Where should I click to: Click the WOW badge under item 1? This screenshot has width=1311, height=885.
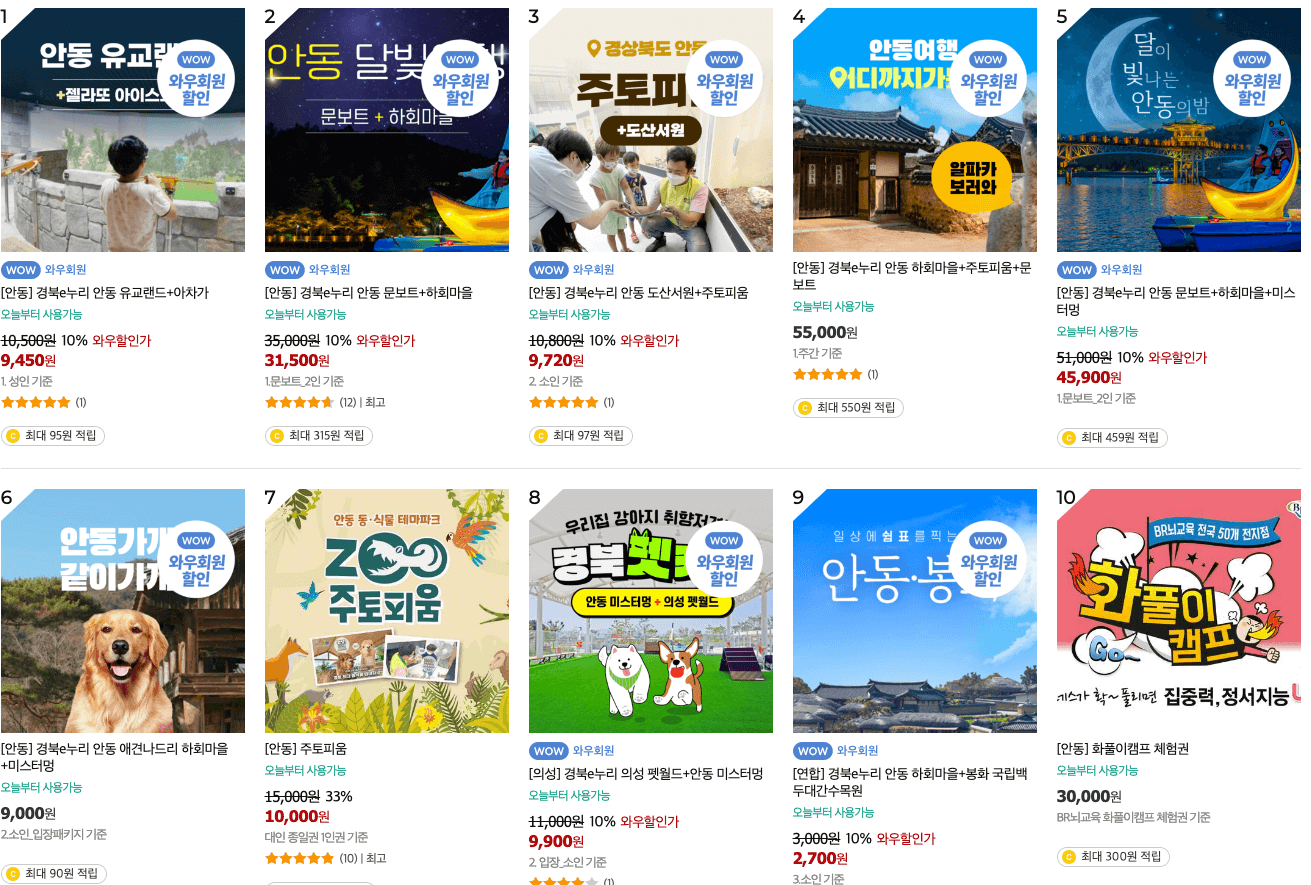21,270
